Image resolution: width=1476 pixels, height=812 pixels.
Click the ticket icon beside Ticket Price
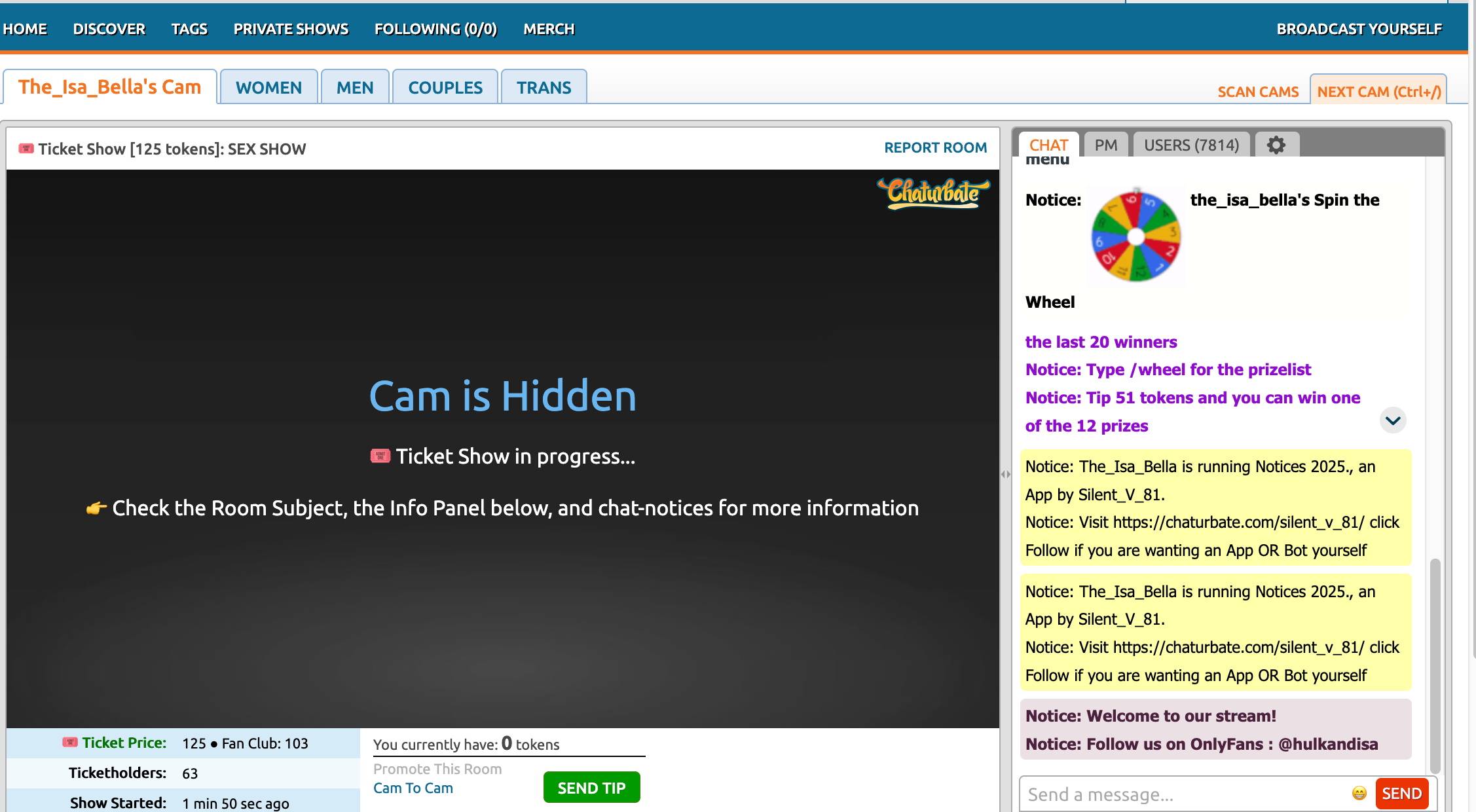point(69,743)
